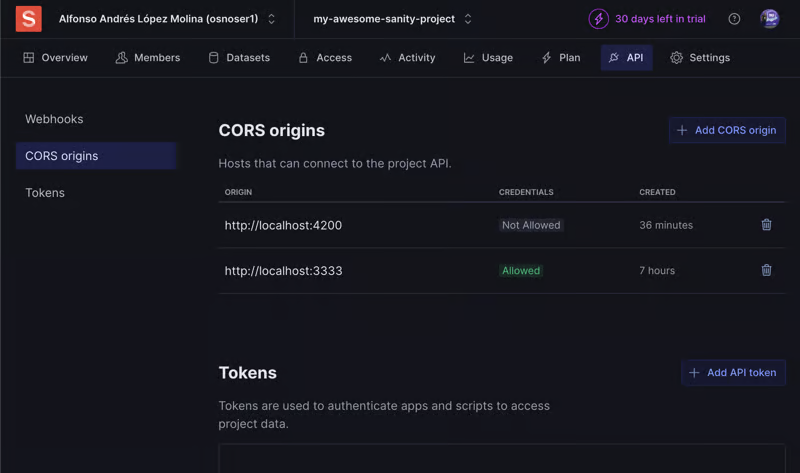The width and height of the screenshot is (800, 473).
Task: Open the Activity tab
Action: pyautogui.click(x=408, y=58)
